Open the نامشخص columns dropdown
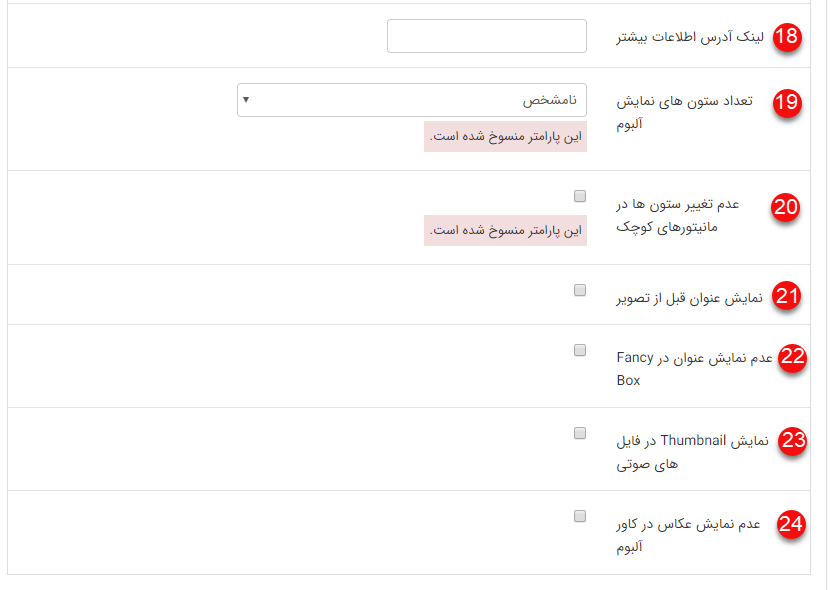Image resolution: width=831 pixels, height=590 pixels. pos(411,100)
